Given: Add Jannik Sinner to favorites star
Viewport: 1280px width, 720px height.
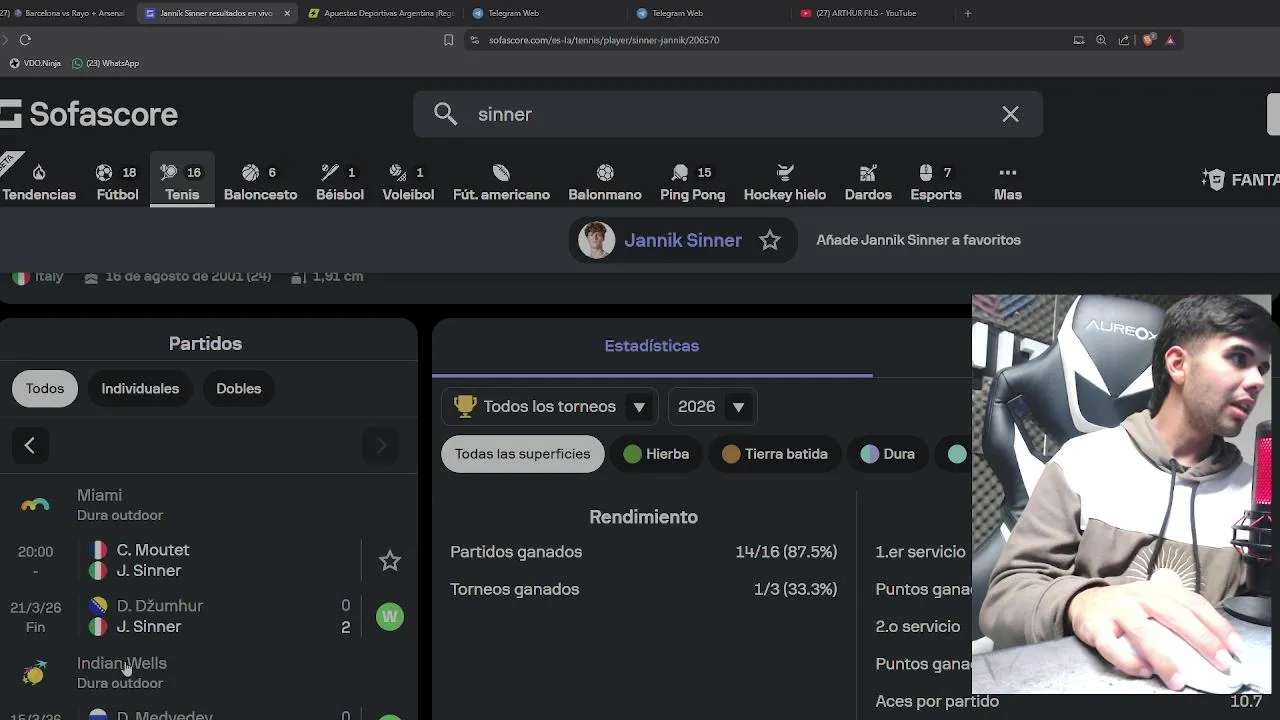Looking at the screenshot, I should [x=770, y=240].
